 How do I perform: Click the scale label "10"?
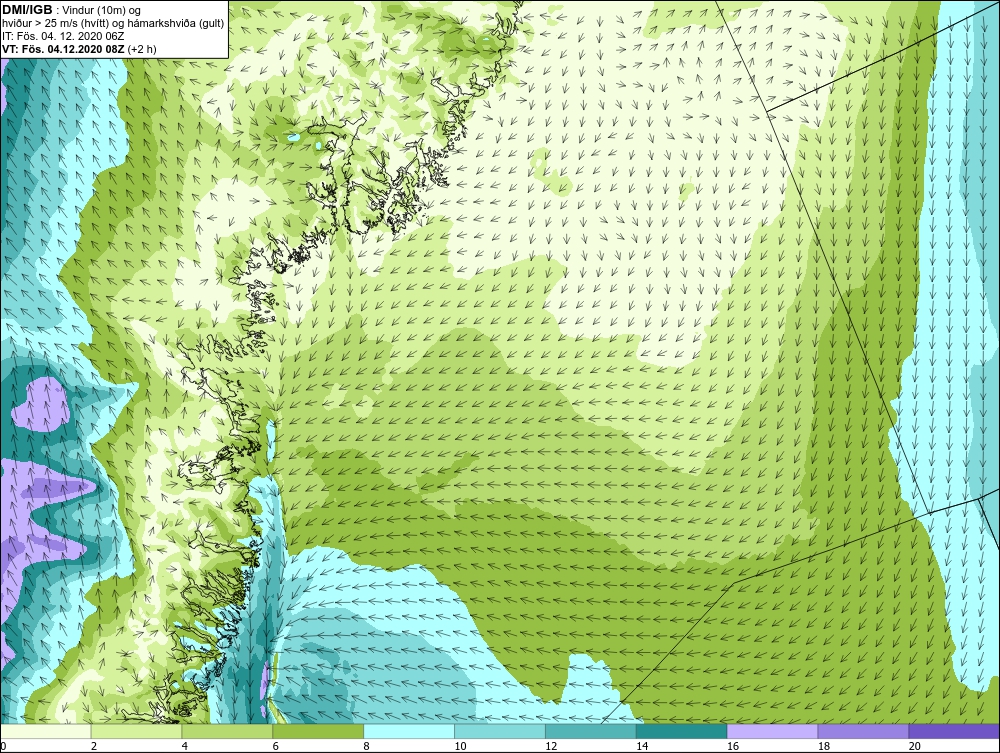460,746
